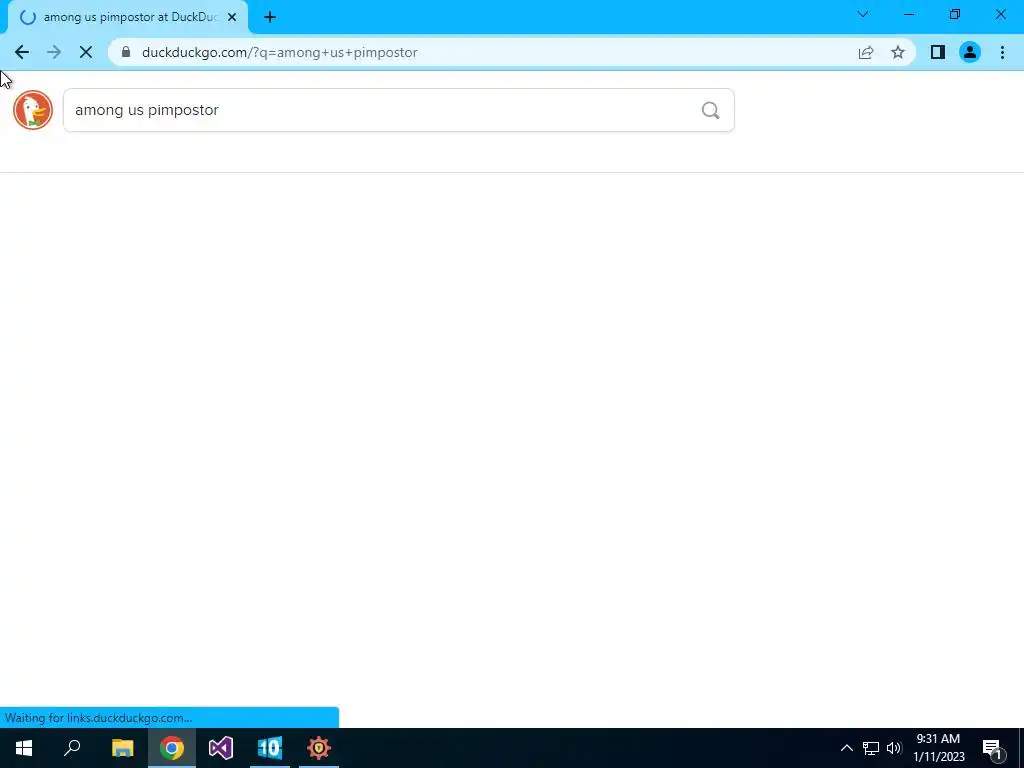Open Visual Studio from the taskbar

[x=221, y=748]
